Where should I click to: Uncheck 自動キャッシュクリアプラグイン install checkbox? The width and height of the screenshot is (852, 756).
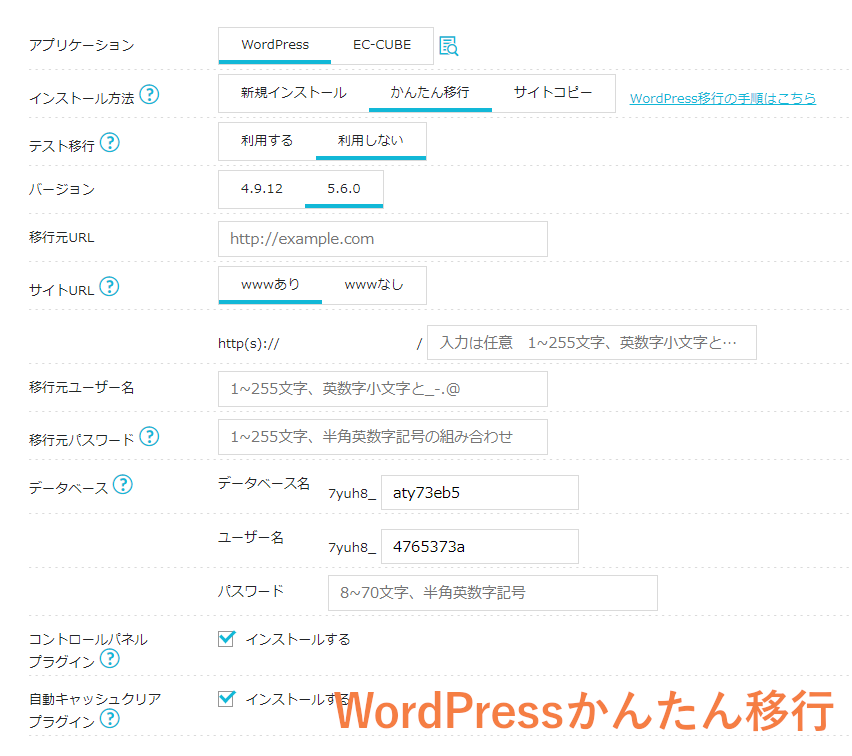226,698
